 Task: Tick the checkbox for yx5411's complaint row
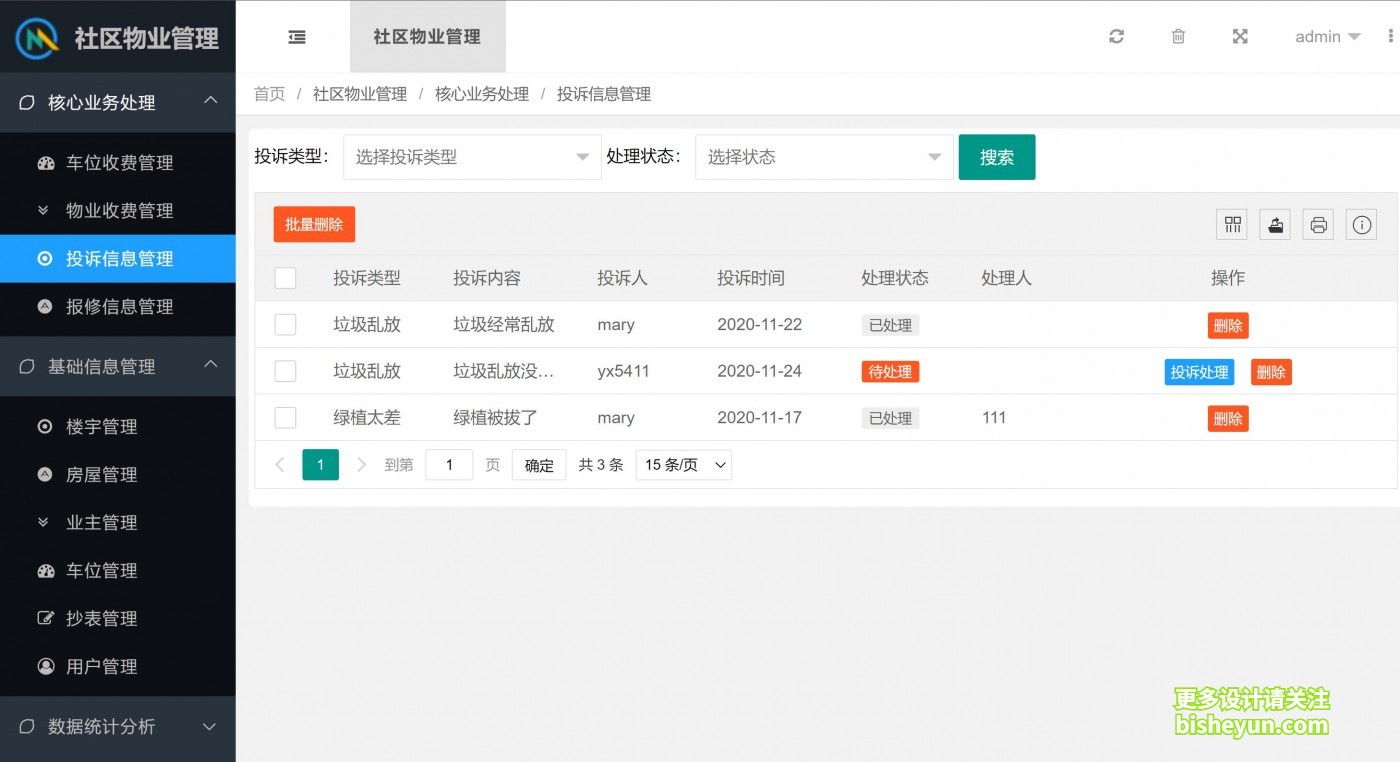pos(285,371)
